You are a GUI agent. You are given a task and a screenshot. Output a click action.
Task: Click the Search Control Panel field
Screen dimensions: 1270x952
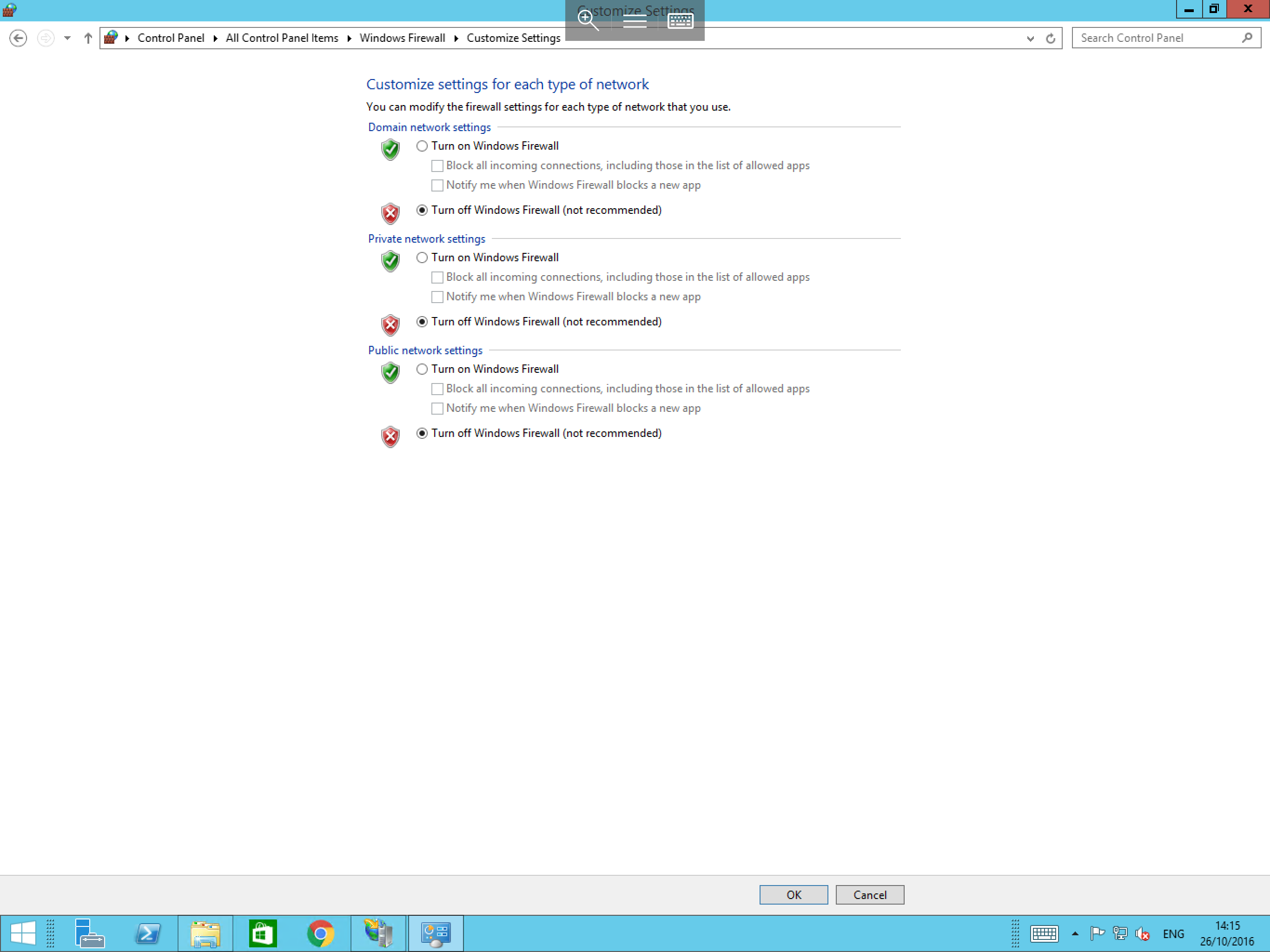1166,38
